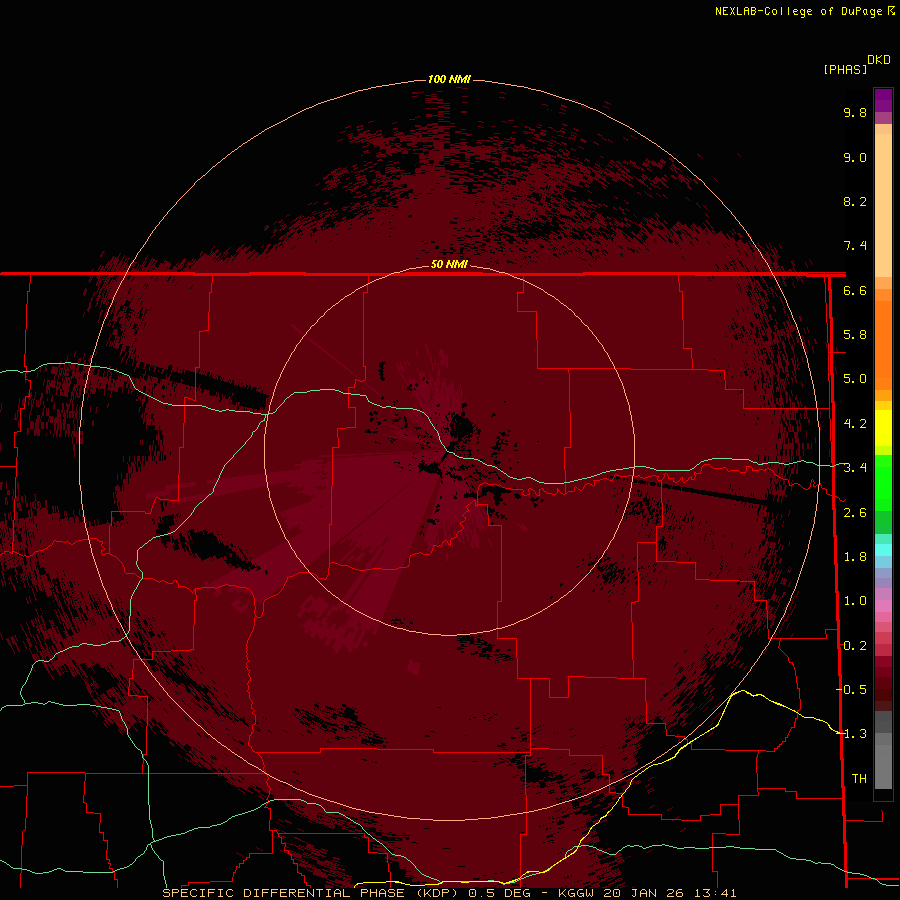Select the 1.8 legend value
The width and height of the screenshot is (900, 900).
855,557
